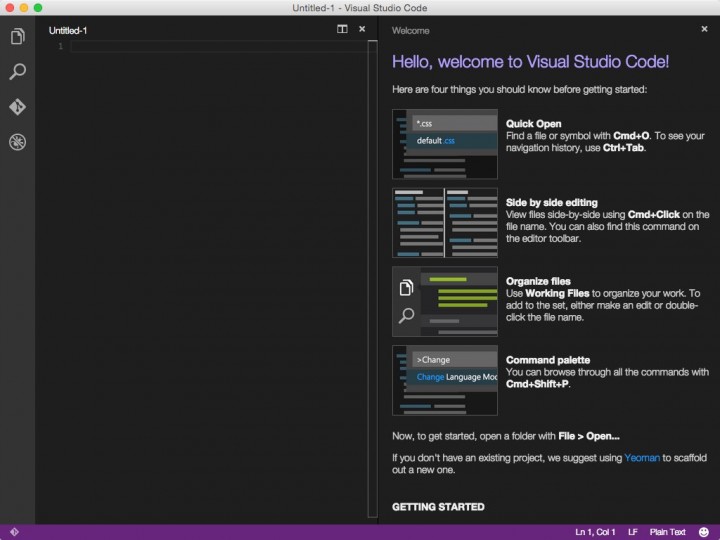Screen dimensions: 720x540
Task: Close the Welcome panel
Action: tap(704, 29)
